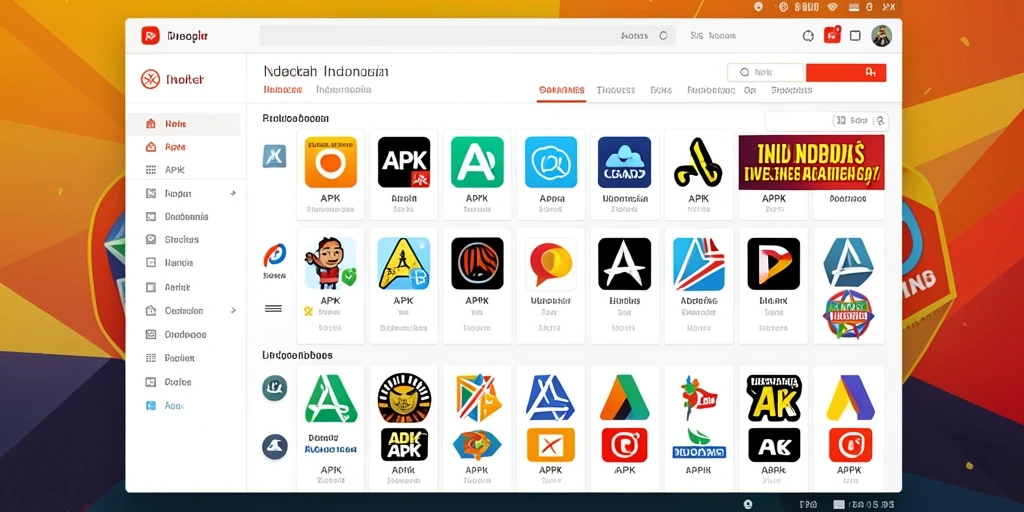Viewport: 1024px width, 512px height.
Task: Open the yellow and black ribbon A icon
Action: [698, 162]
